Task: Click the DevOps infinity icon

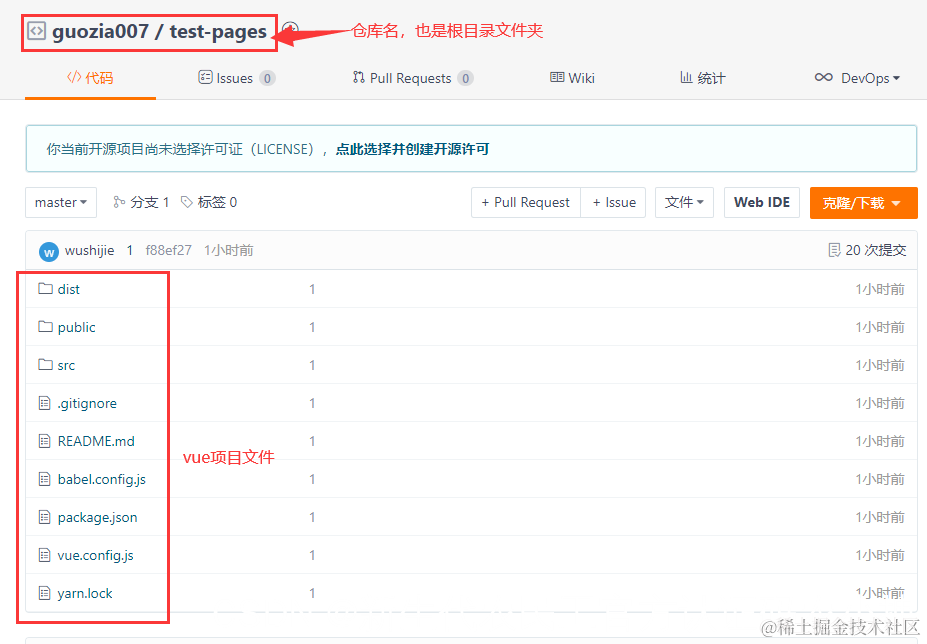Action: [824, 77]
